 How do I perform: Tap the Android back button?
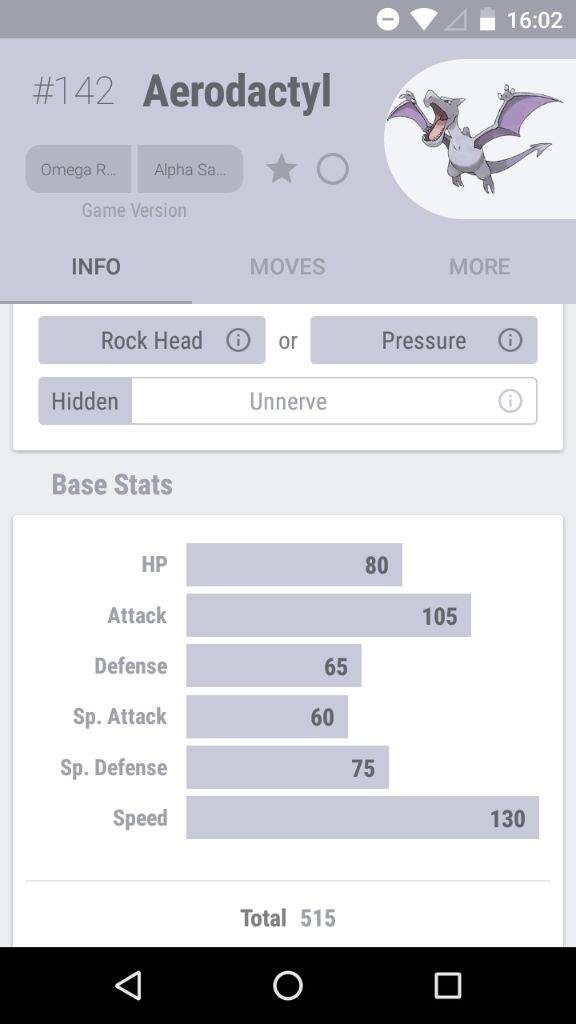128,985
